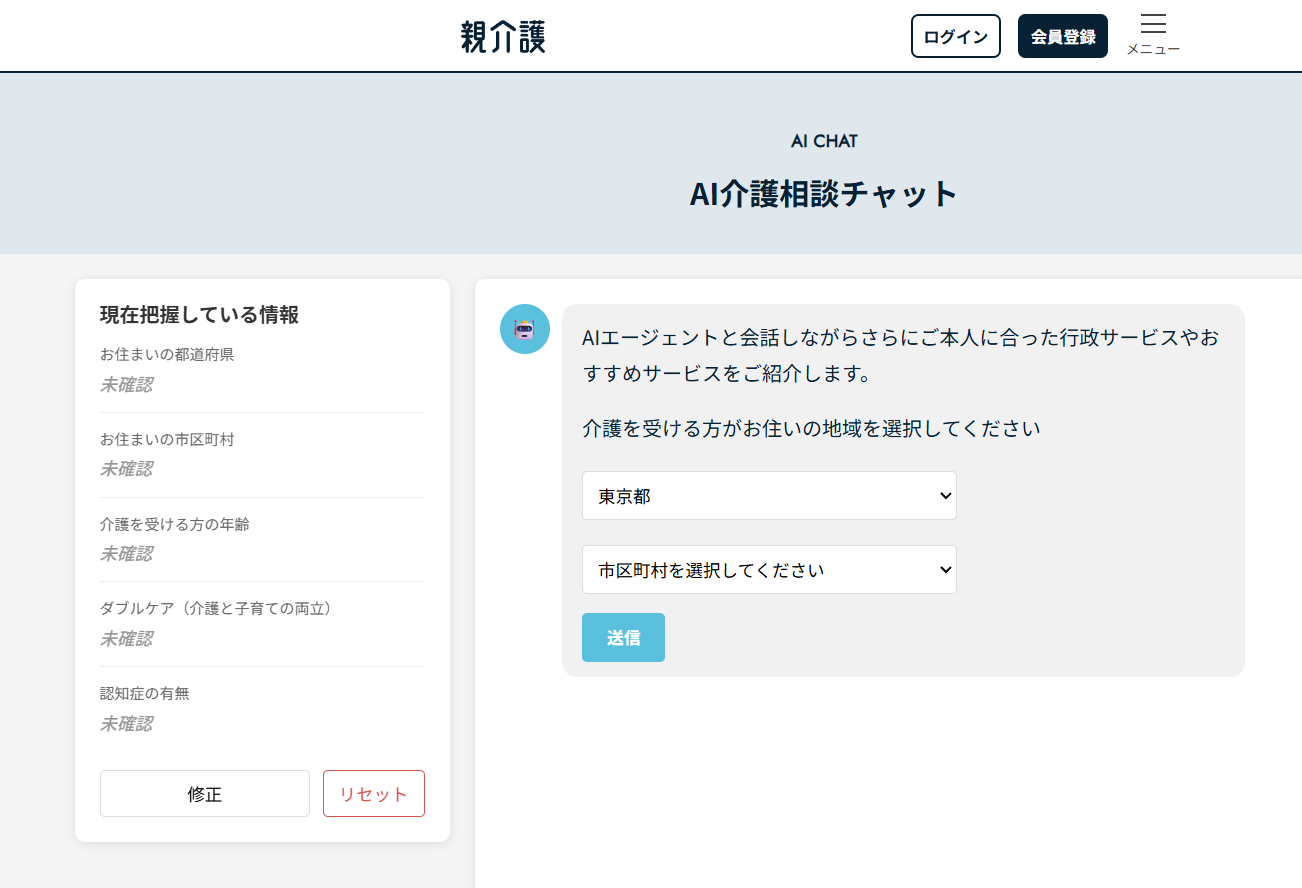Image resolution: width=1302 pixels, height=888 pixels.
Task: Click the 親介護 site logo
Action: pyautogui.click(x=503, y=35)
